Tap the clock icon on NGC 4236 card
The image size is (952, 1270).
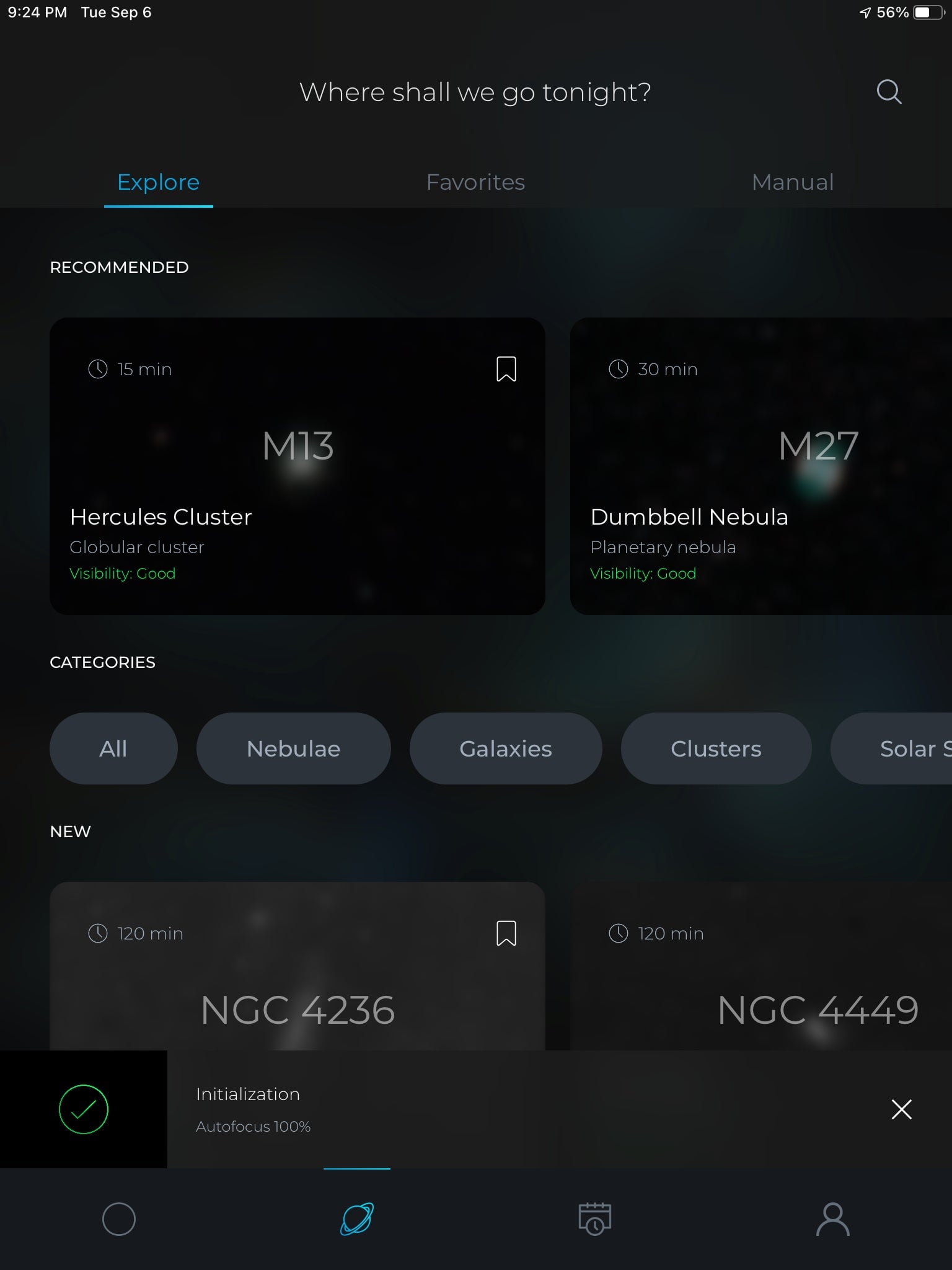[98, 933]
